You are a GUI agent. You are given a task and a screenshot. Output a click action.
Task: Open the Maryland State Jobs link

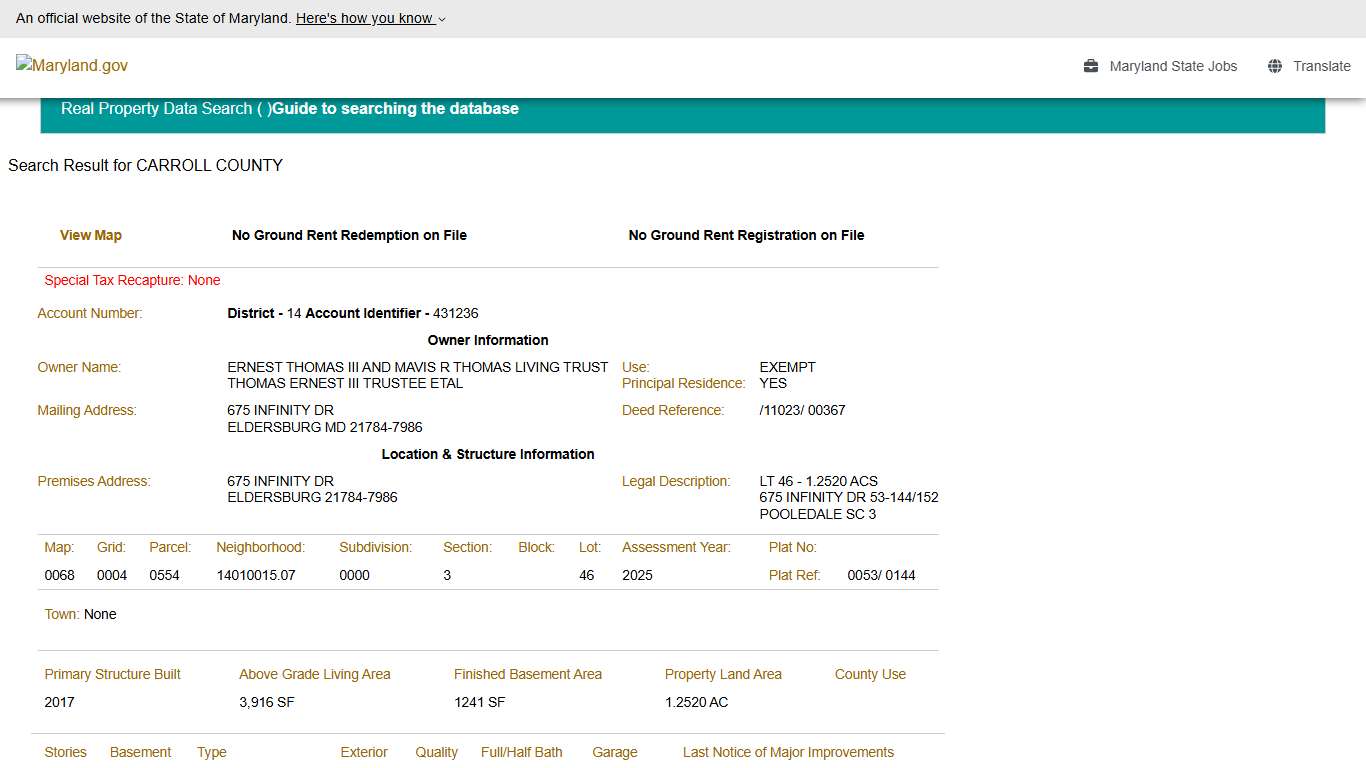(1173, 66)
